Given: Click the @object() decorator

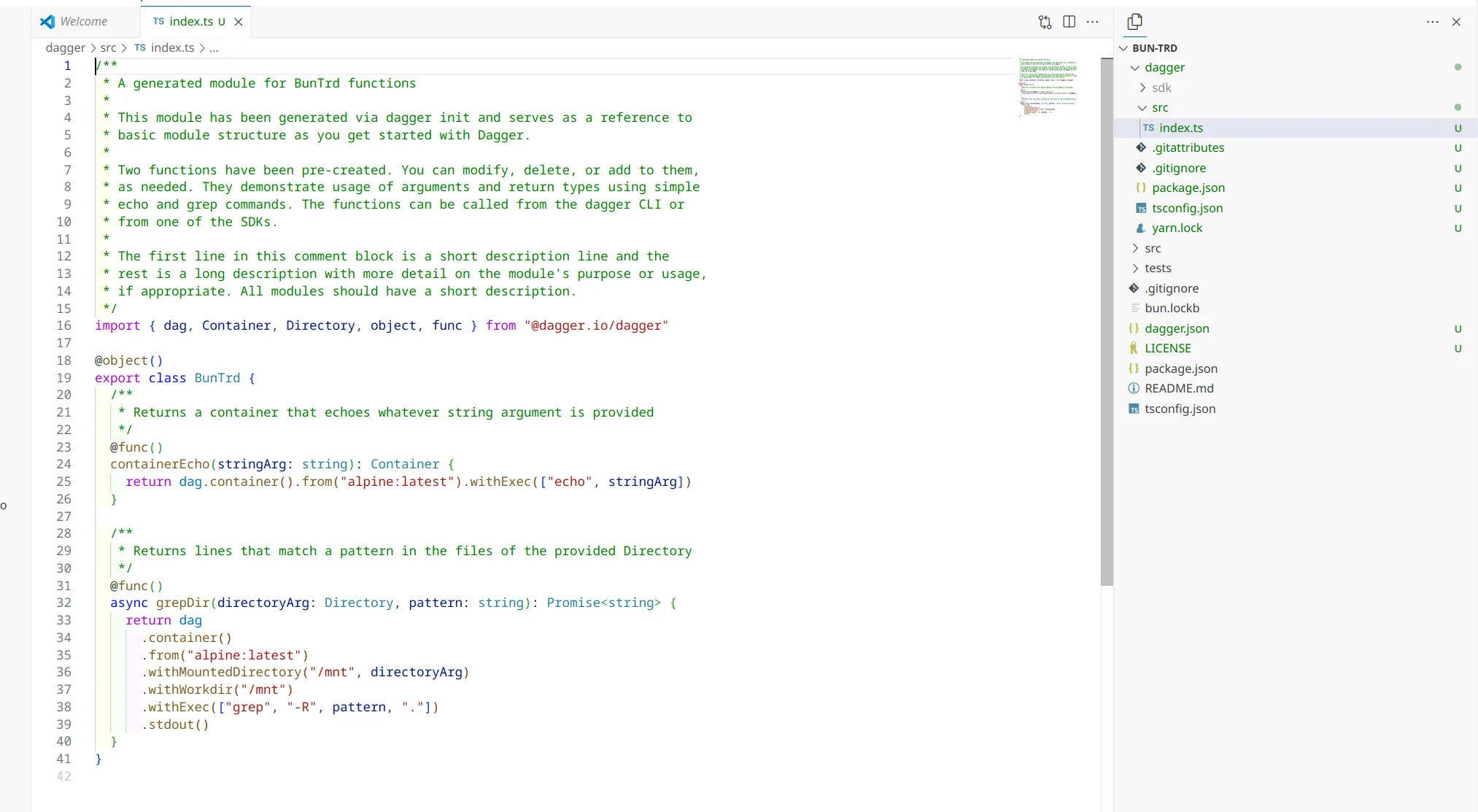Looking at the screenshot, I should pos(129,360).
